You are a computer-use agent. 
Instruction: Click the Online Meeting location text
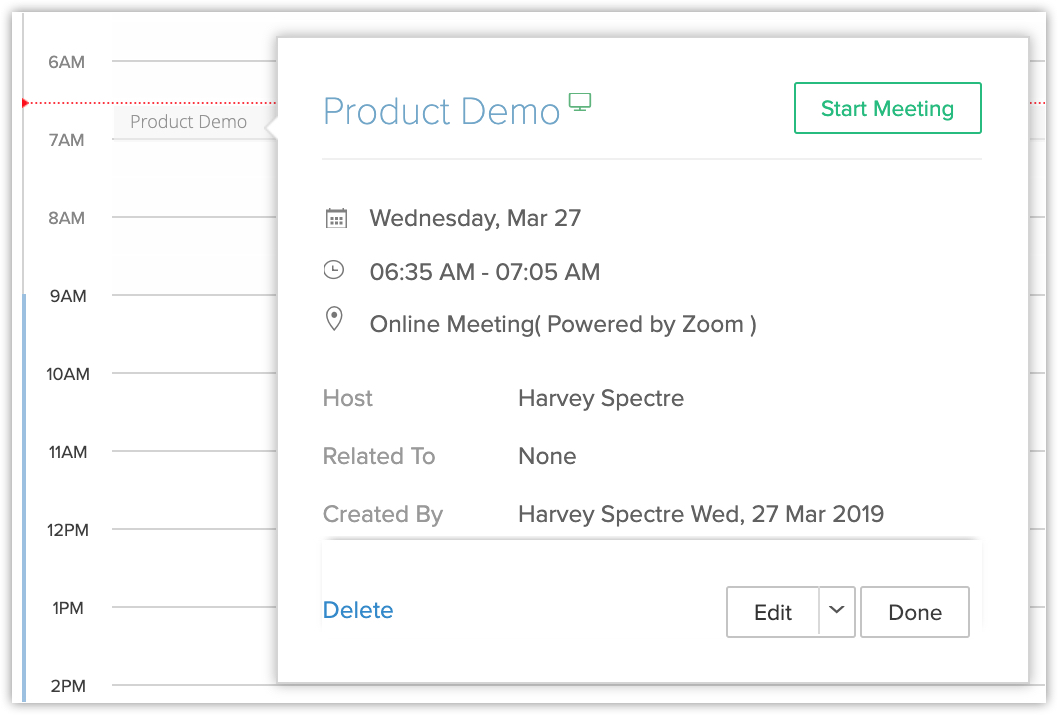click(x=562, y=324)
